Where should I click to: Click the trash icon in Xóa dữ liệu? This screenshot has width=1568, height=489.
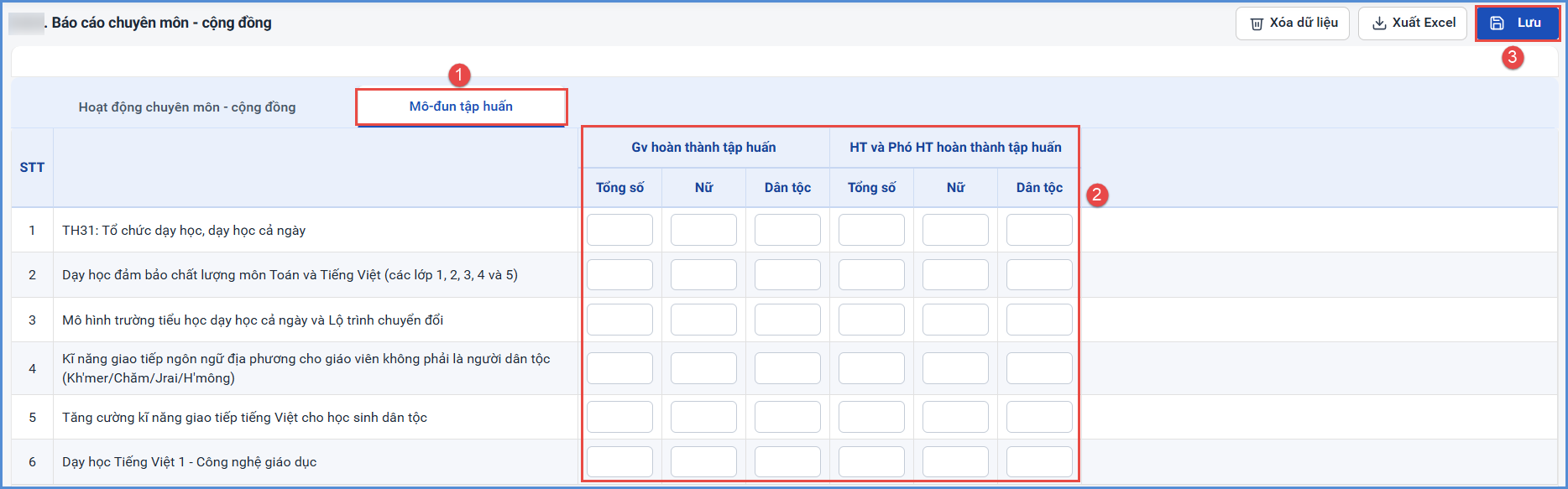1257,23
